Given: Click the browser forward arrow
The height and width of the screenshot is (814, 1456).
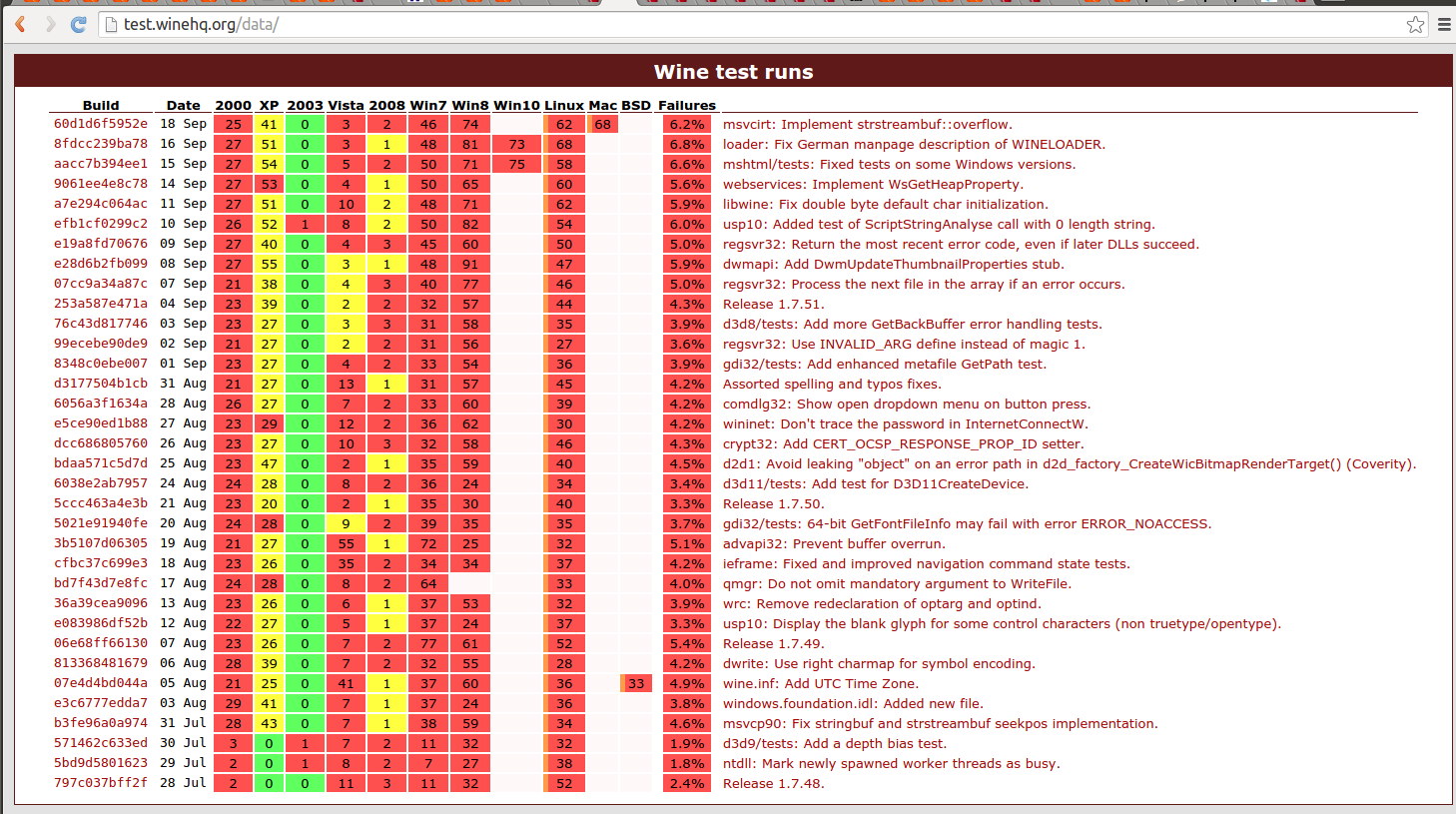Looking at the screenshot, I should [x=50, y=24].
